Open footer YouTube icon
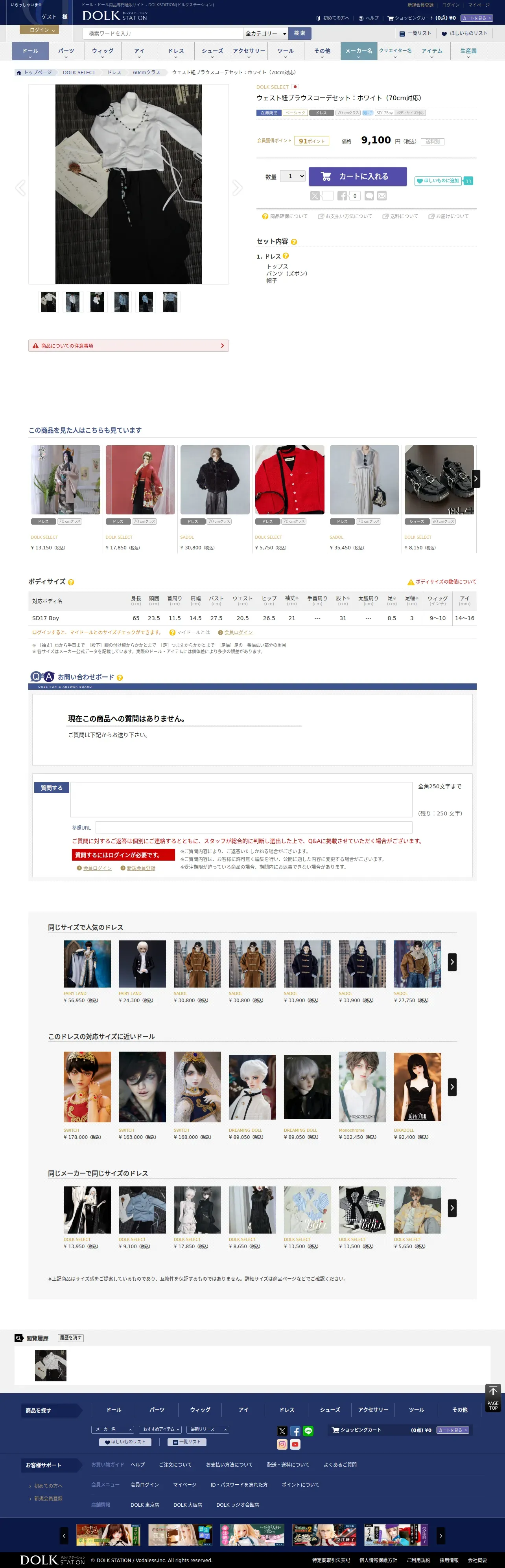 (x=295, y=1445)
